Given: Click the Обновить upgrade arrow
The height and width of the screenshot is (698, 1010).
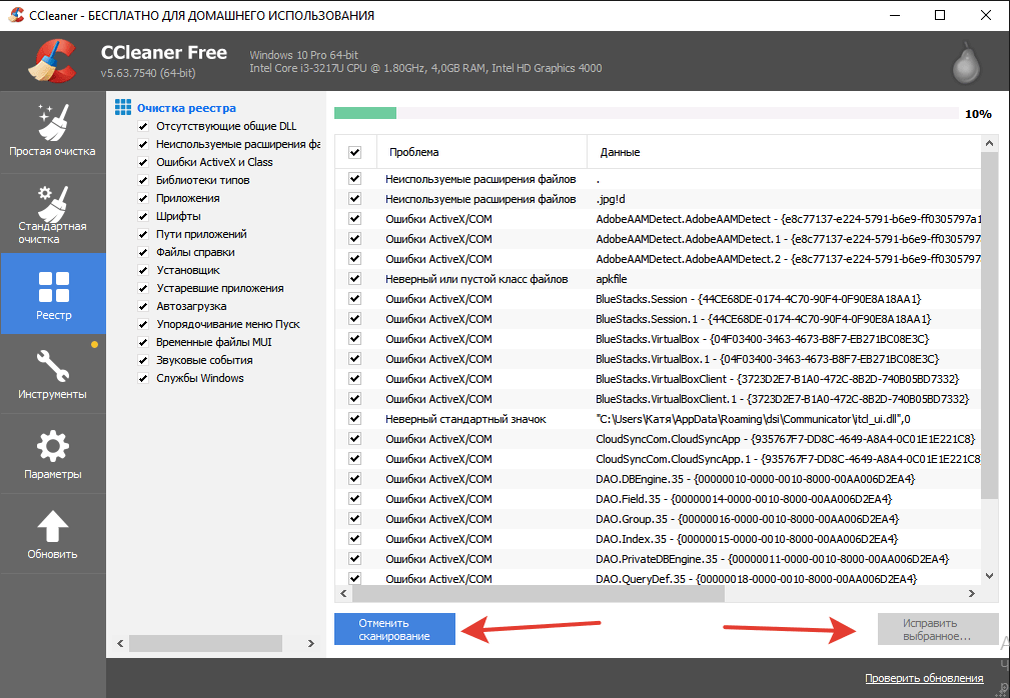Looking at the screenshot, I should [x=52, y=534].
